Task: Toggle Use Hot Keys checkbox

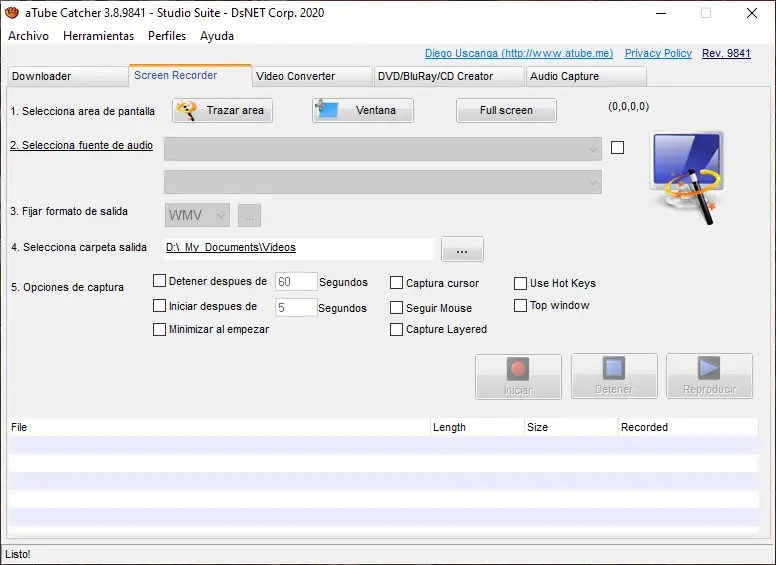Action: coord(520,283)
